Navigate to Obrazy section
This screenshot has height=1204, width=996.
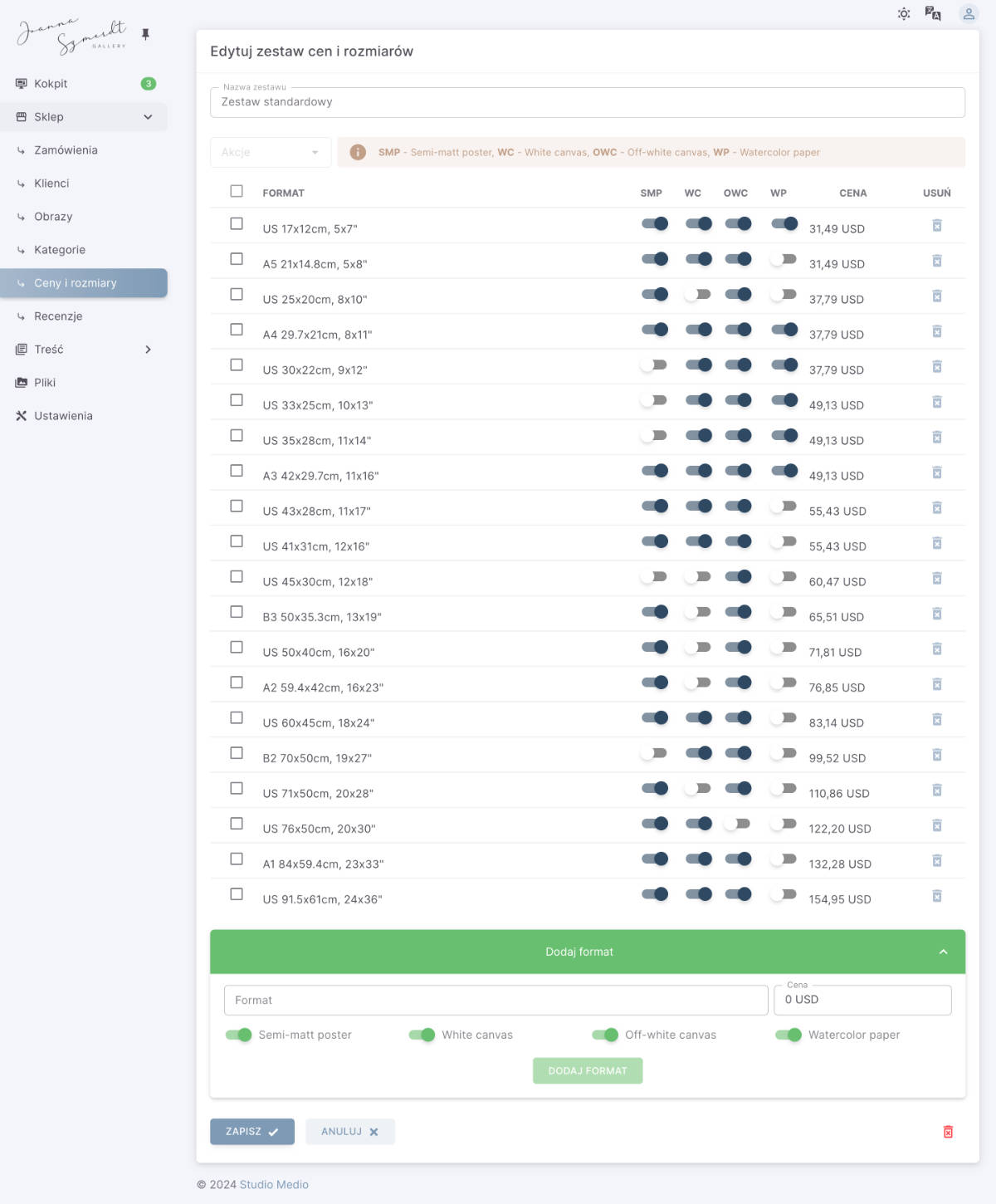[x=83, y=217]
